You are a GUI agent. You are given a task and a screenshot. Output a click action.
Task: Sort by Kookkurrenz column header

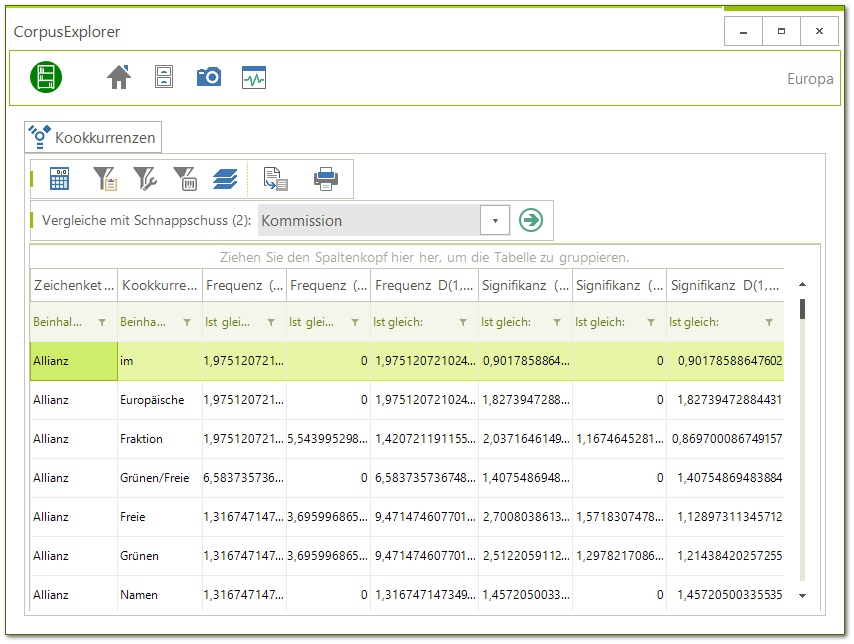tap(160, 285)
